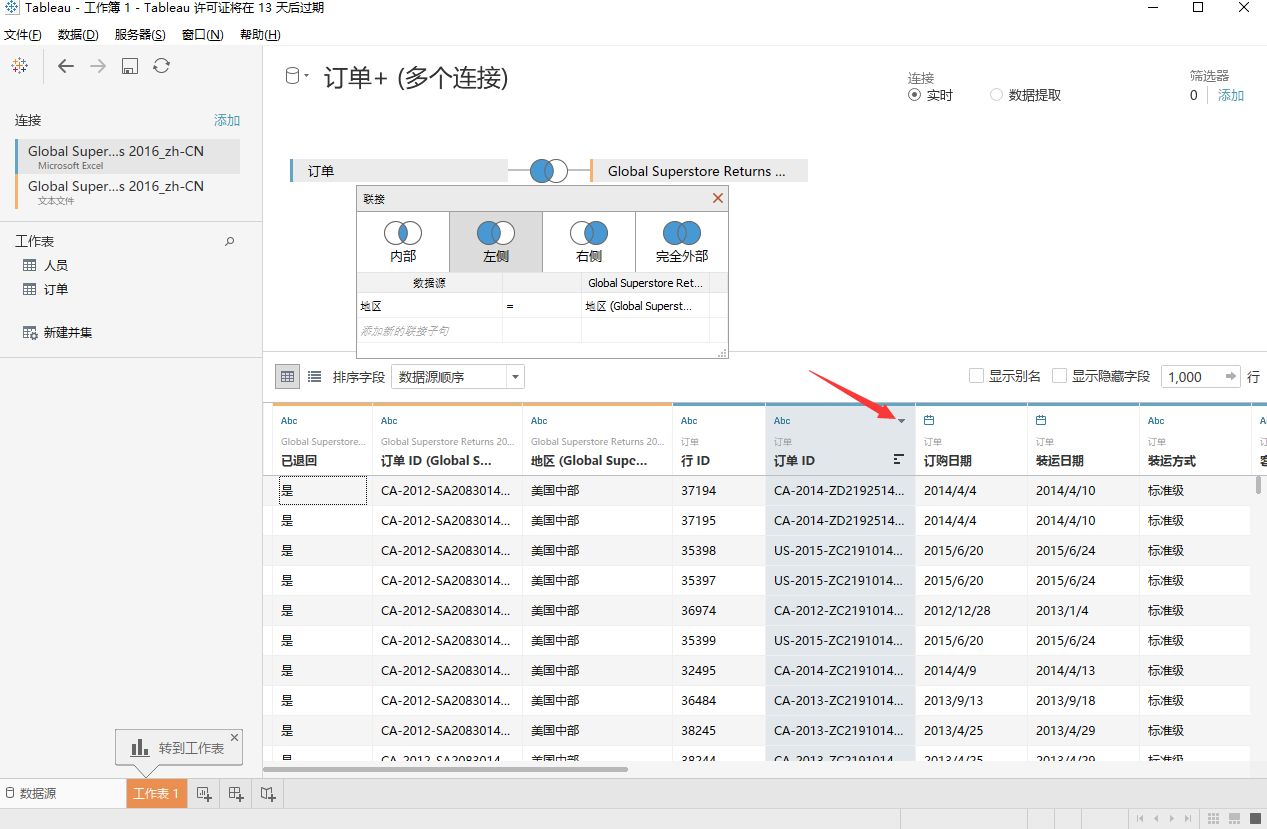Click the forward arrow in the toolbar
1267x829 pixels.
(98, 66)
